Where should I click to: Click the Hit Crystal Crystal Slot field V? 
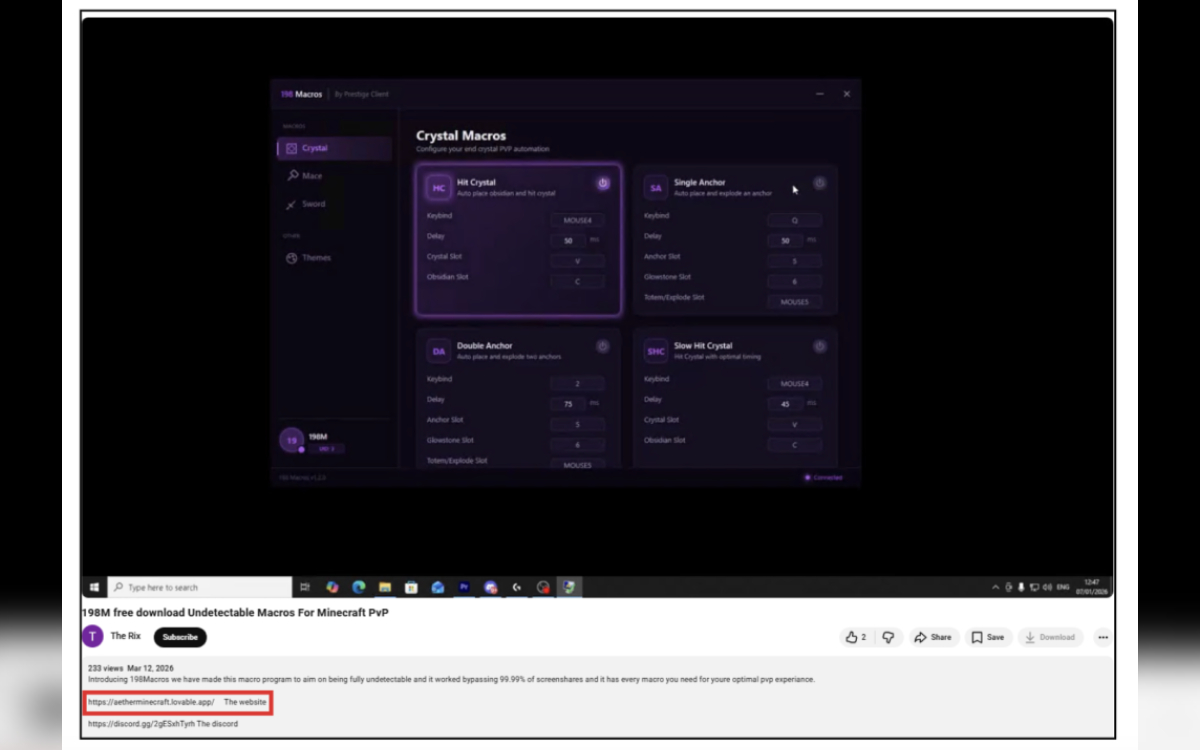pyautogui.click(x=577, y=261)
